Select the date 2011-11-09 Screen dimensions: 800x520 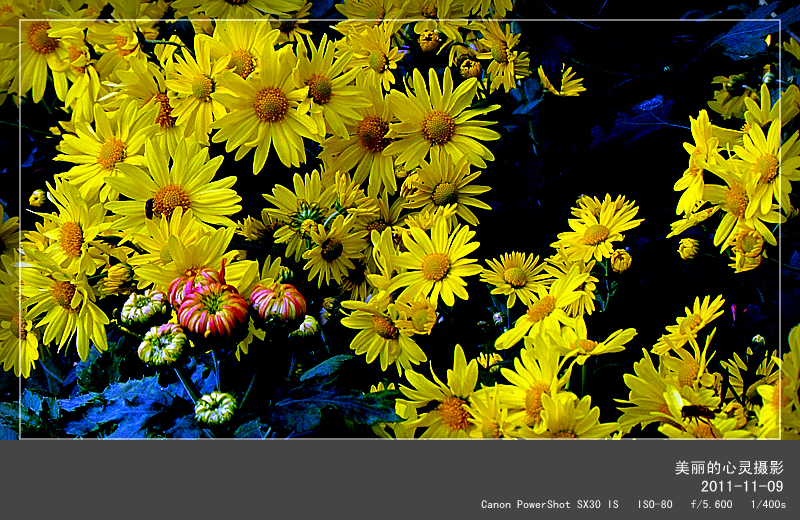pos(742,486)
